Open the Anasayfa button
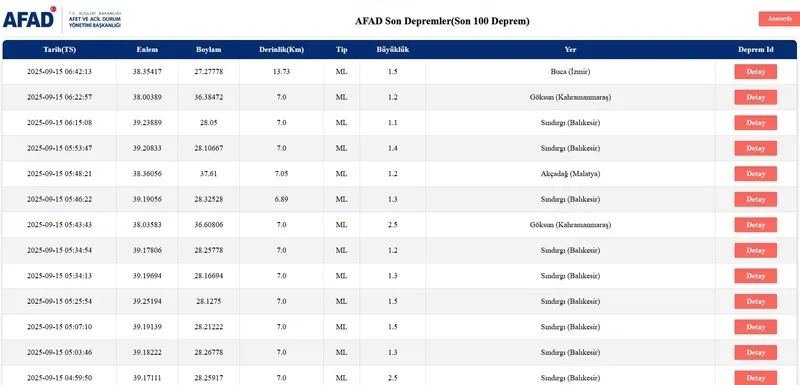The width and height of the screenshot is (800, 385). [x=780, y=19]
